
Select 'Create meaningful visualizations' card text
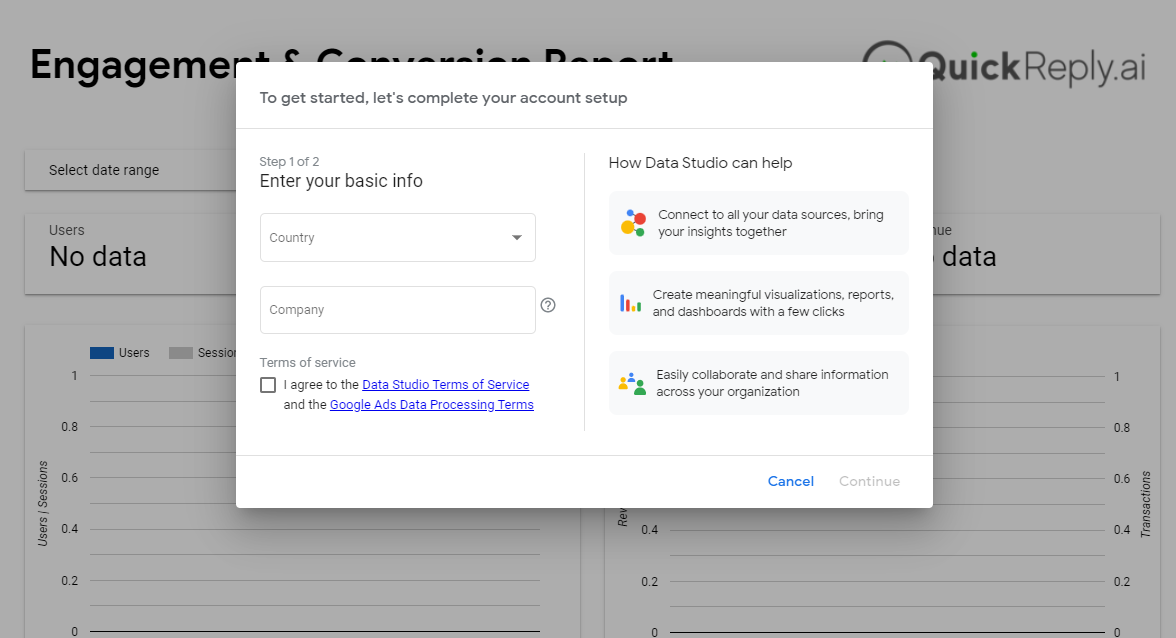coord(773,303)
